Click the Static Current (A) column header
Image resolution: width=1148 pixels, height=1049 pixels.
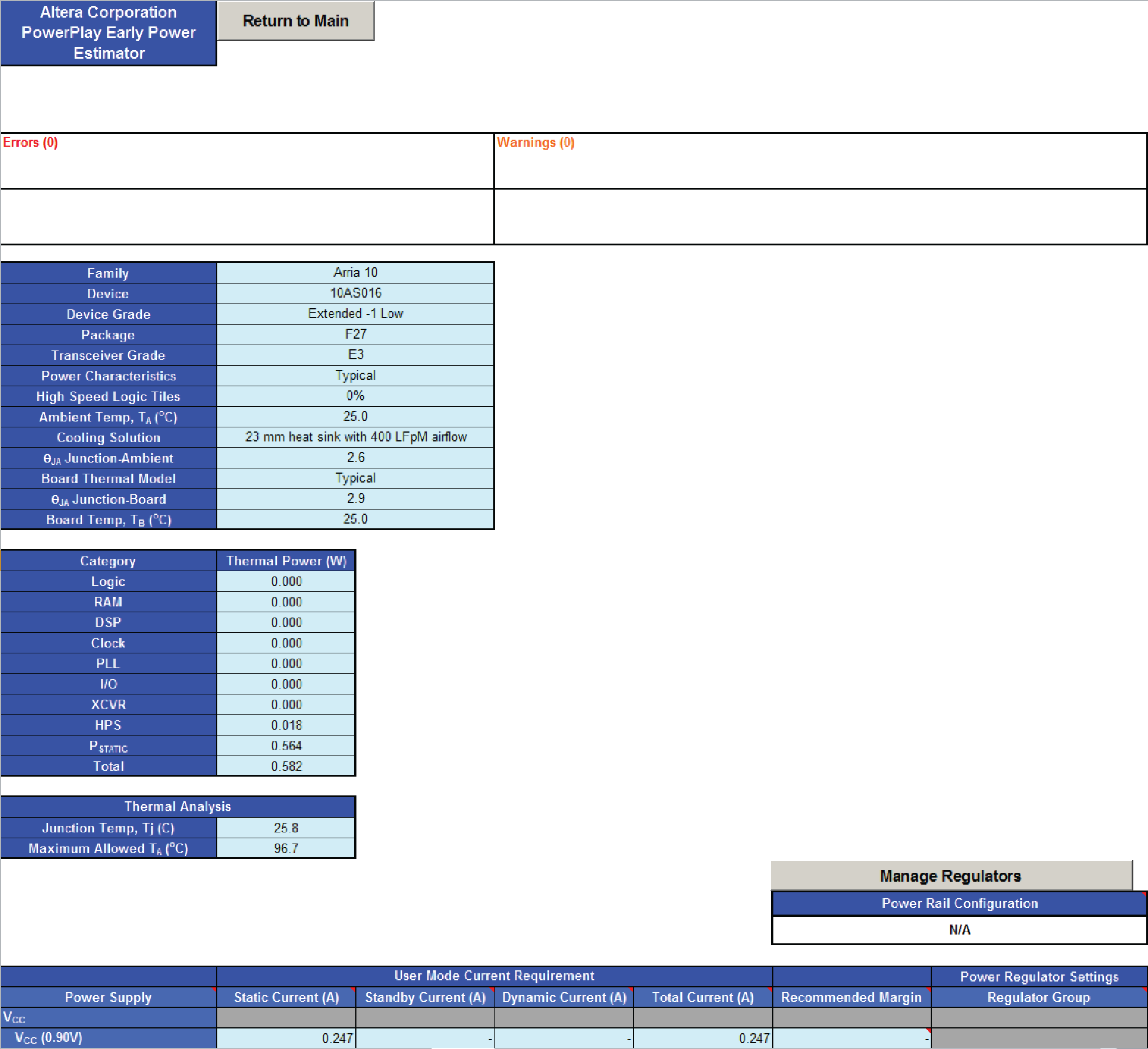pyautogui.click(x=286, y=997)
